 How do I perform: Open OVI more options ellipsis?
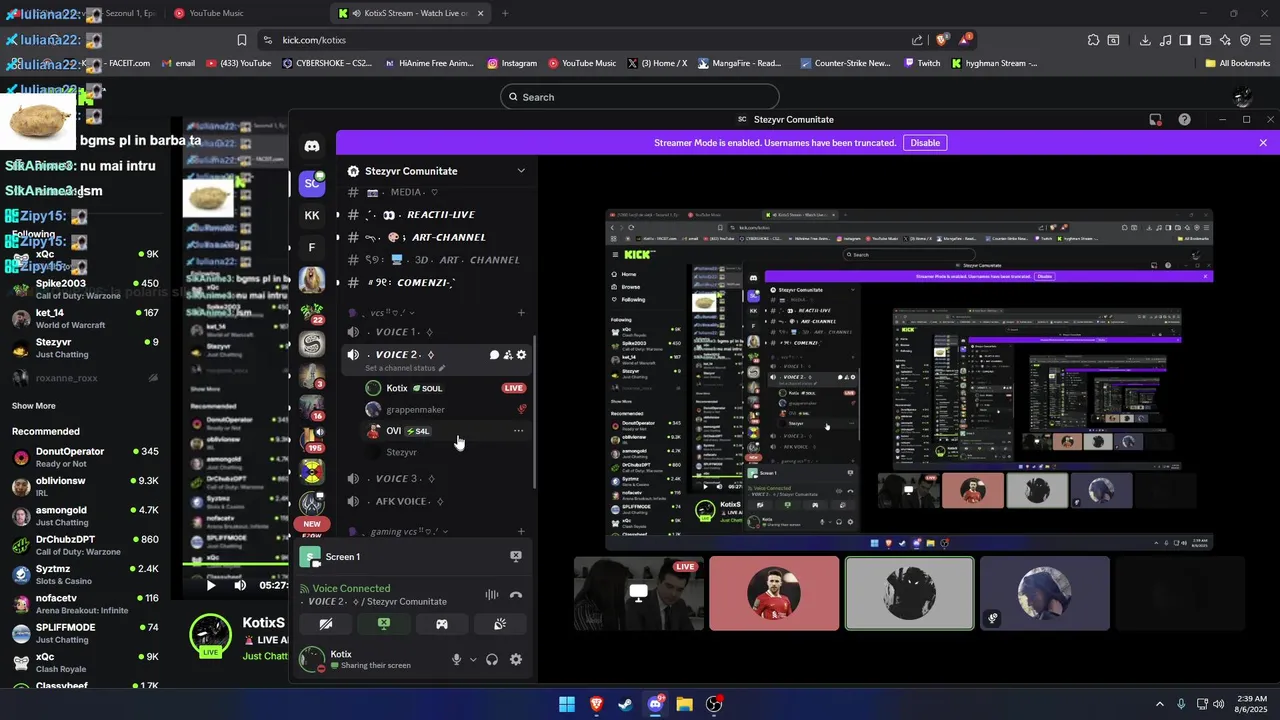click(x=518, y=431)
